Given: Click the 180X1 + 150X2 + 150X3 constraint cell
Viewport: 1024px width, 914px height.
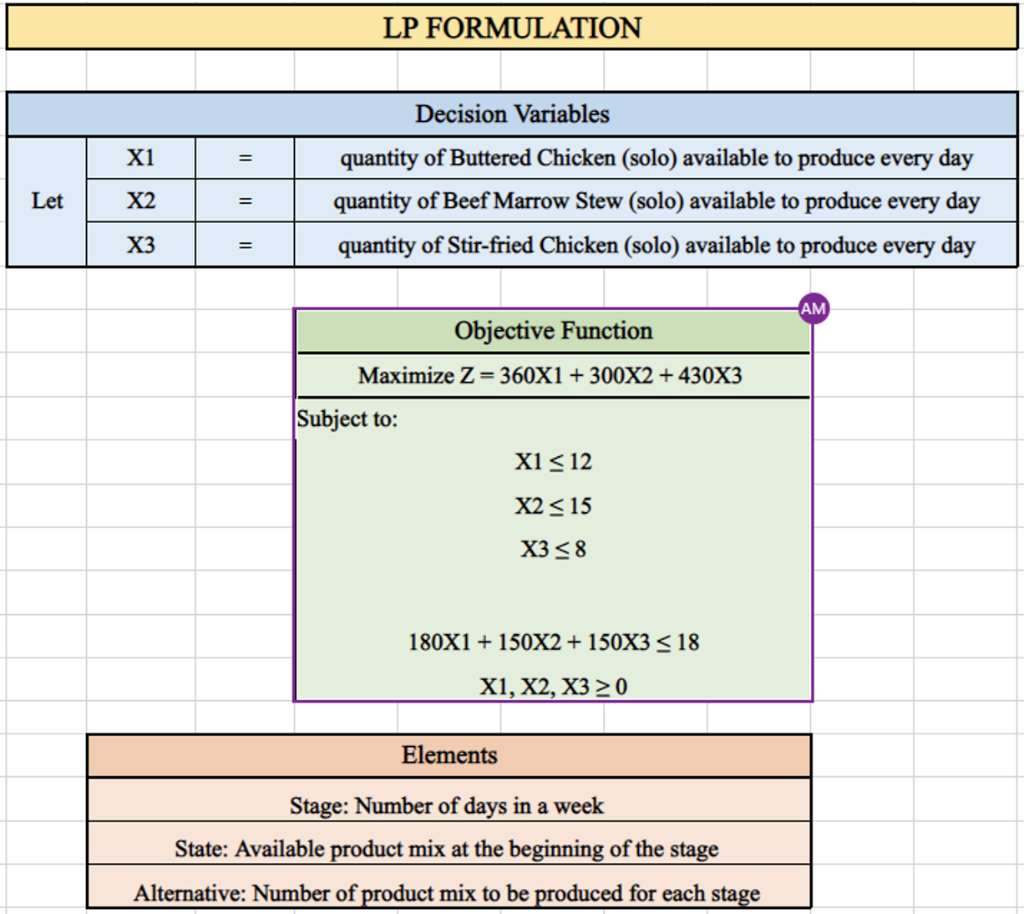Looking at the screenshot, I should coord(553,643).
